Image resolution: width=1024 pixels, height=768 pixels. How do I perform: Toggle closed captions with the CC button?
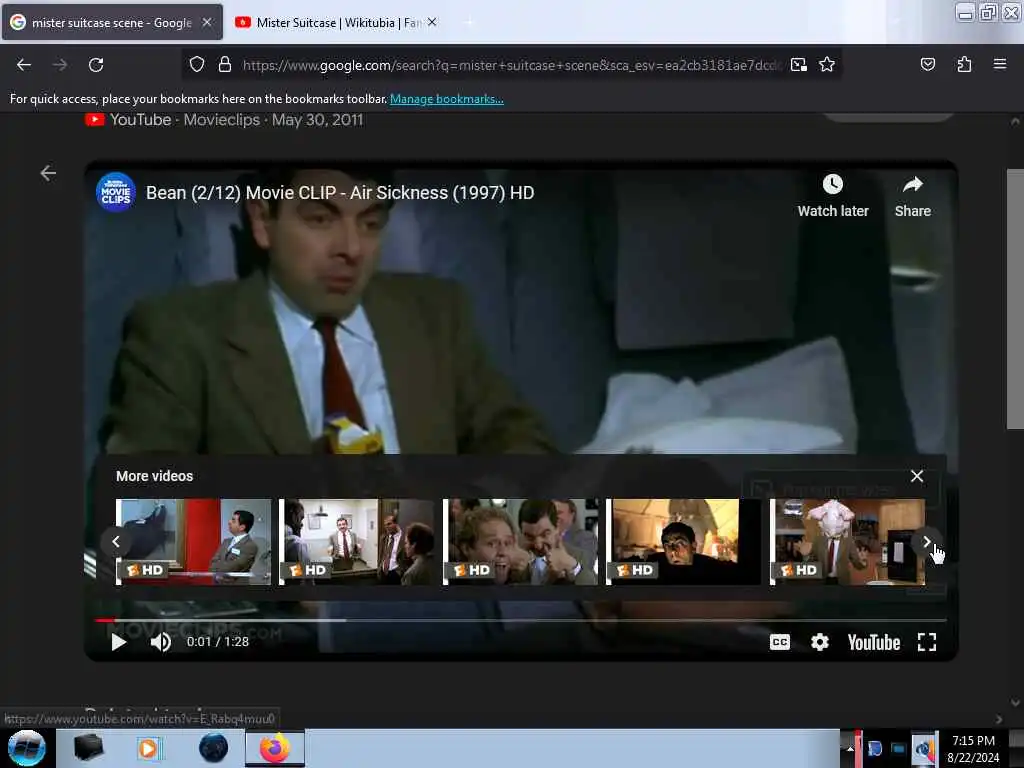[x=780, y=642]
